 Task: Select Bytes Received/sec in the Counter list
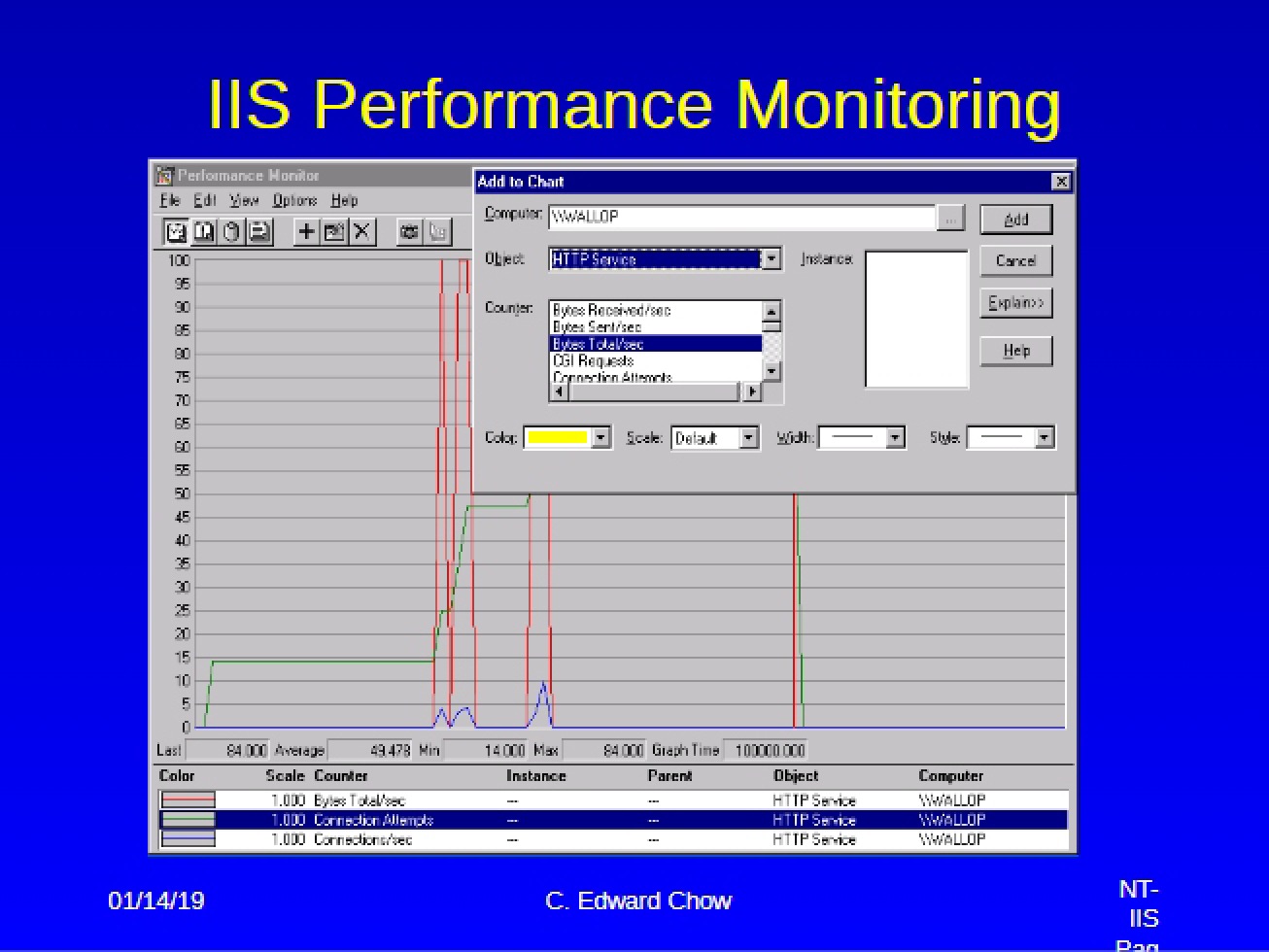click(656, 311)
